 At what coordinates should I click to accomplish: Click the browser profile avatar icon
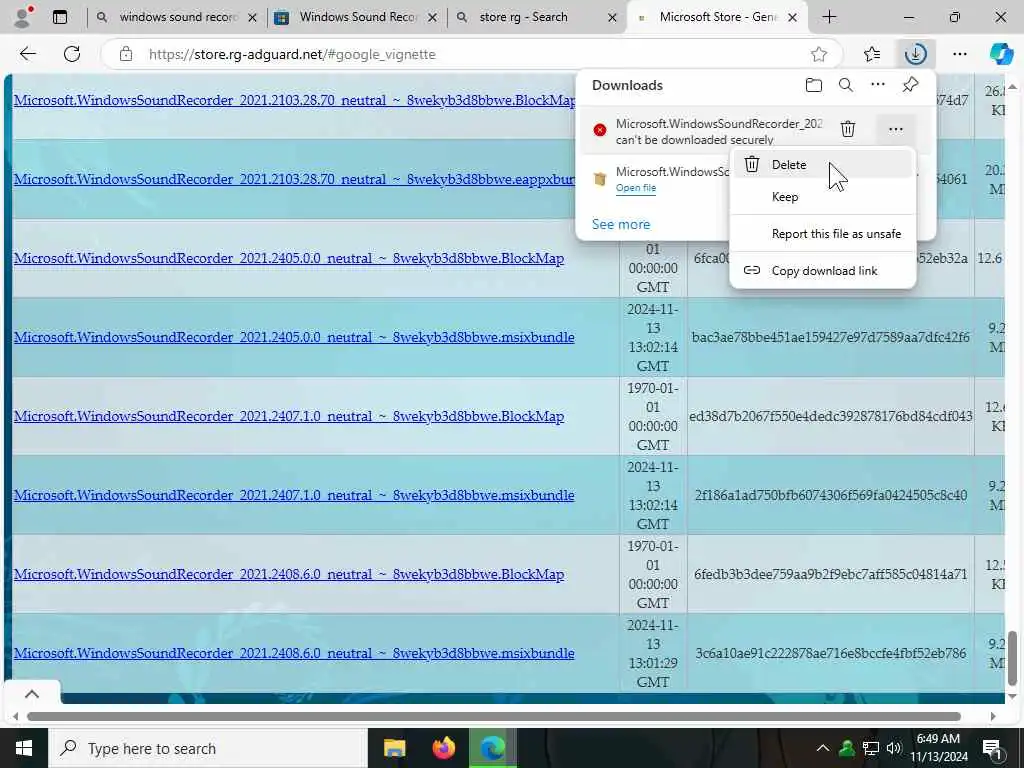(x=23, y=17)
